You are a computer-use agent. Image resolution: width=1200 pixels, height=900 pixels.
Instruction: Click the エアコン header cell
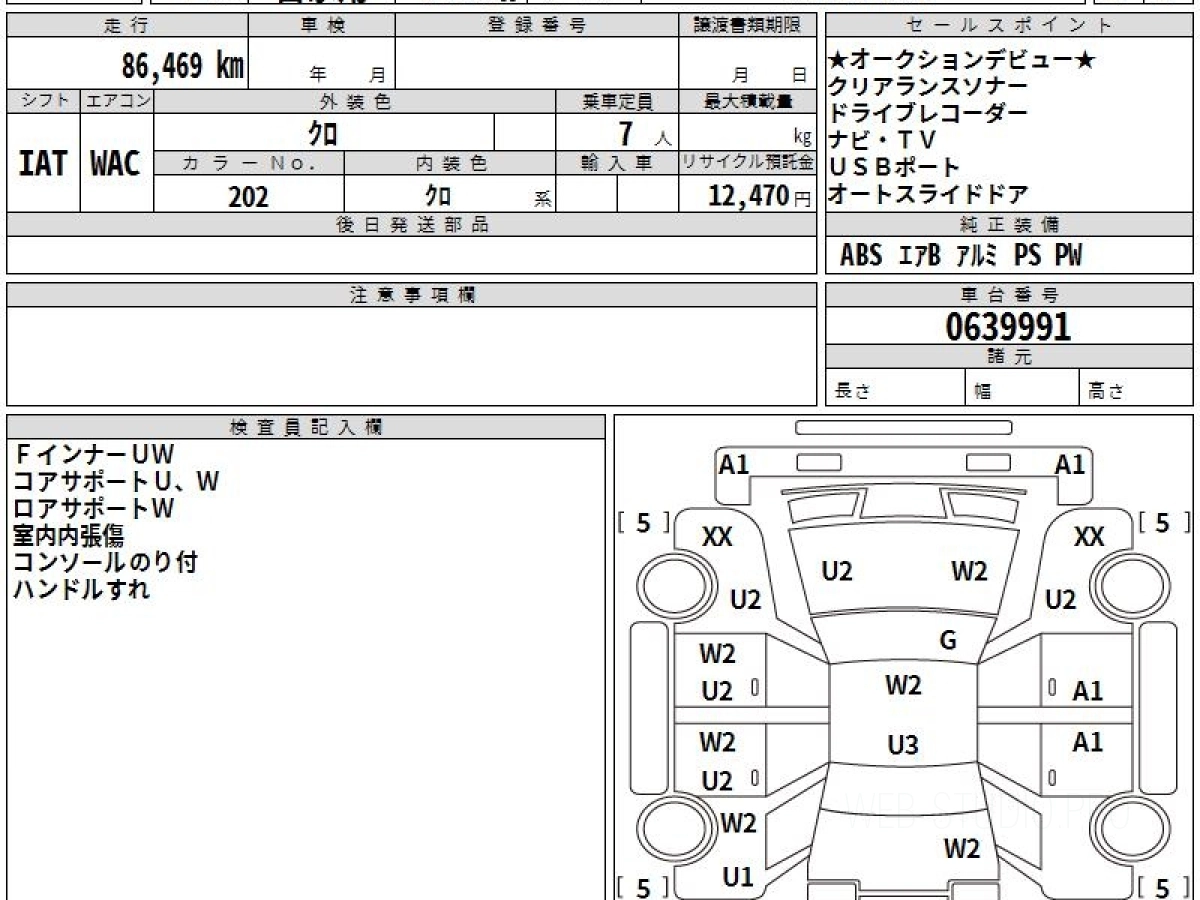(117, 101)
